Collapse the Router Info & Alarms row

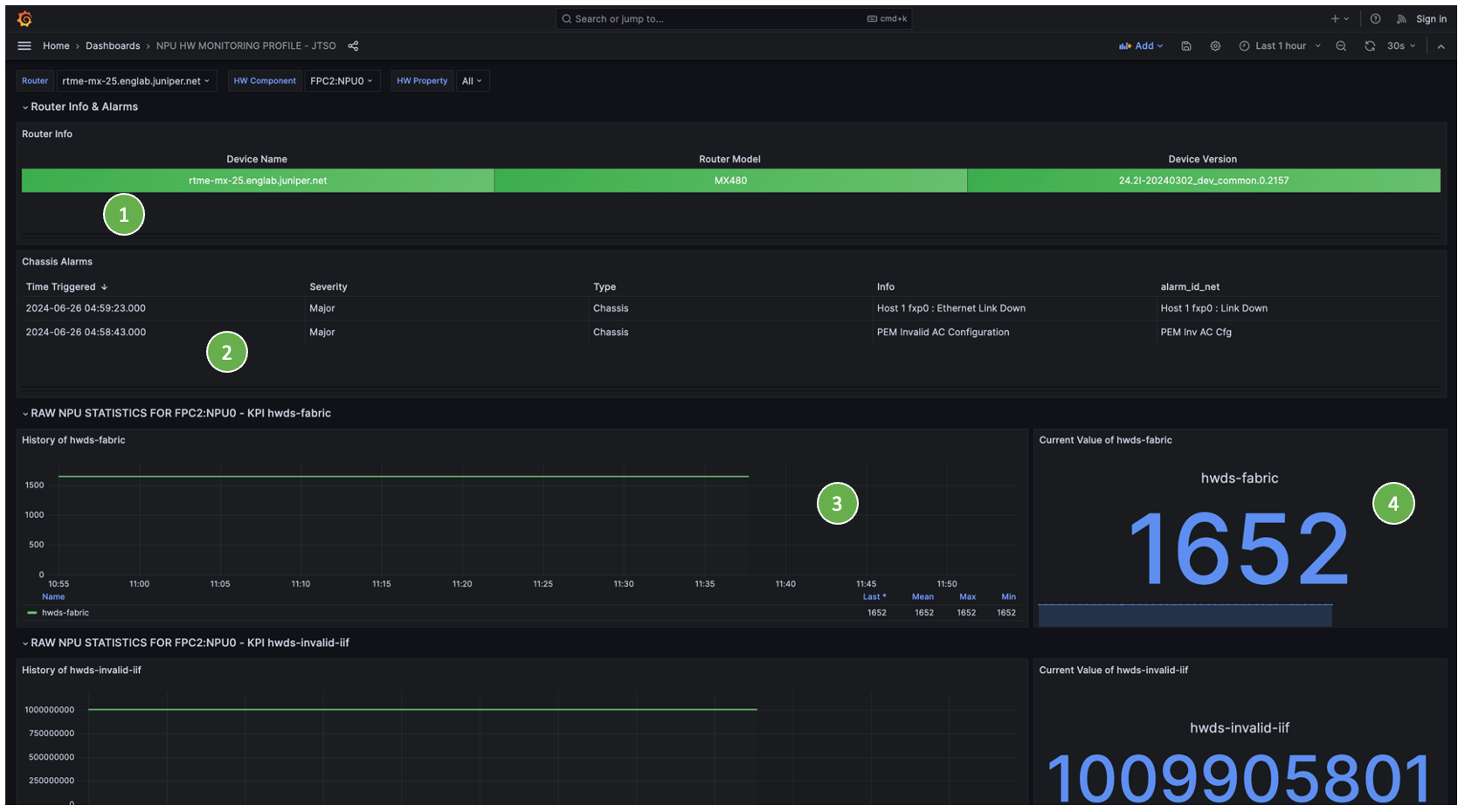(x=25, y=107)
